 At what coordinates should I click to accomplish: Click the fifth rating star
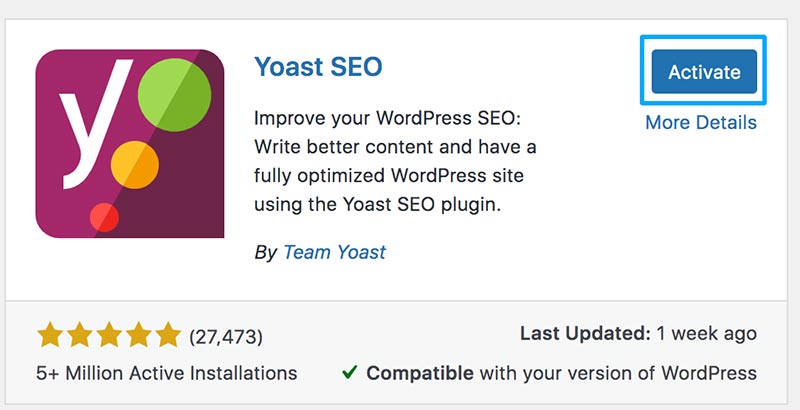167,334
